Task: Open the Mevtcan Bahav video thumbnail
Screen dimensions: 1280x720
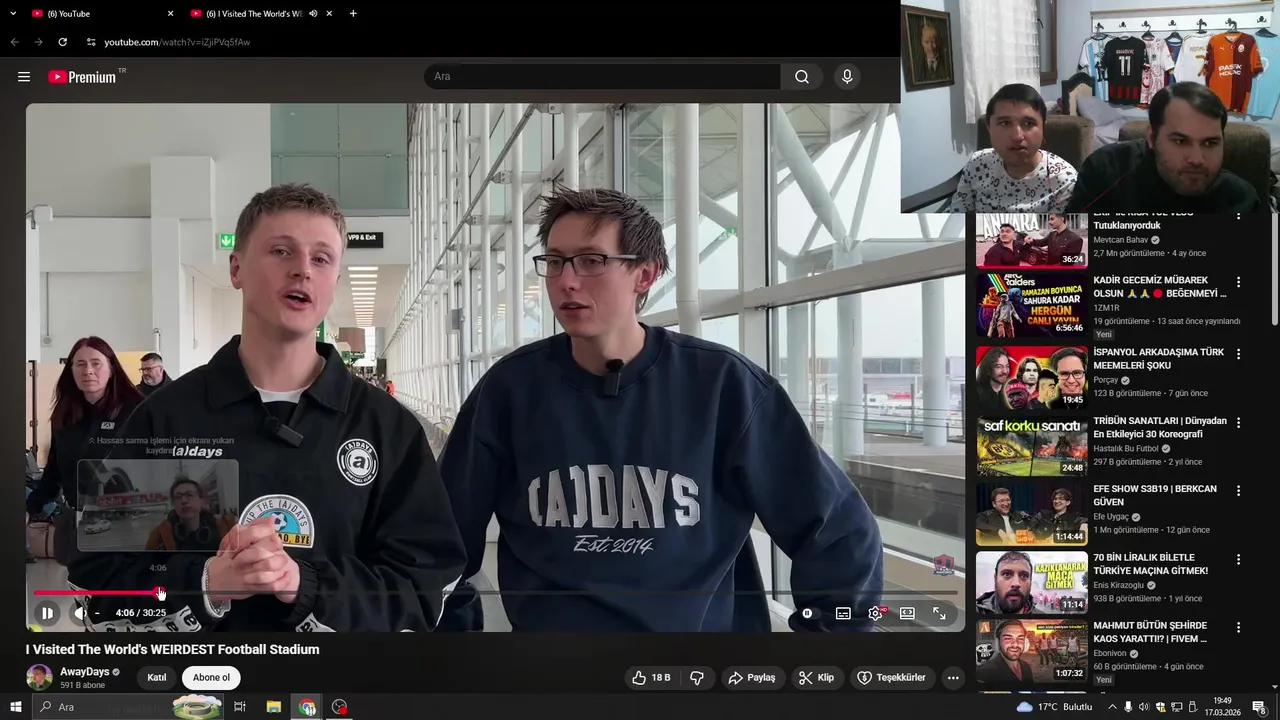Action: click(1031, 240)
